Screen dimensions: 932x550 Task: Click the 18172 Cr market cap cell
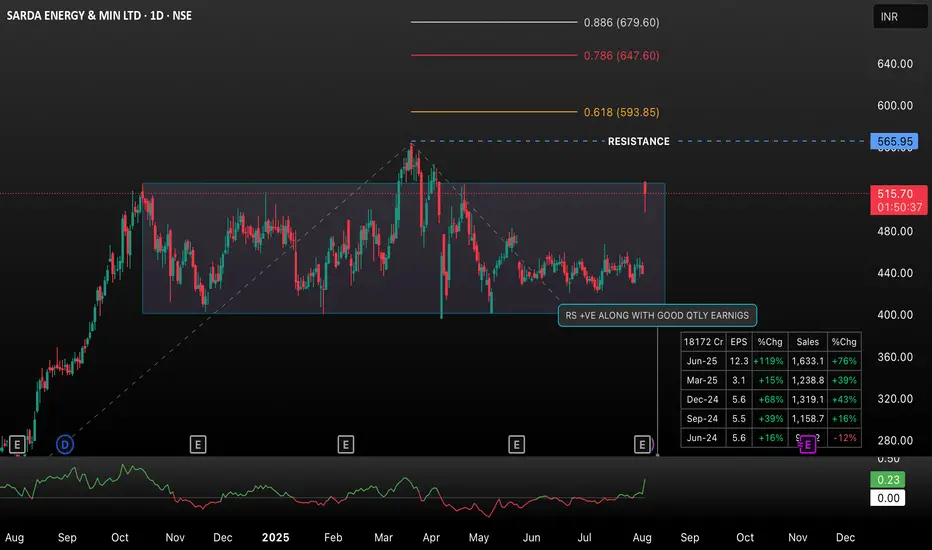[703, 342]
